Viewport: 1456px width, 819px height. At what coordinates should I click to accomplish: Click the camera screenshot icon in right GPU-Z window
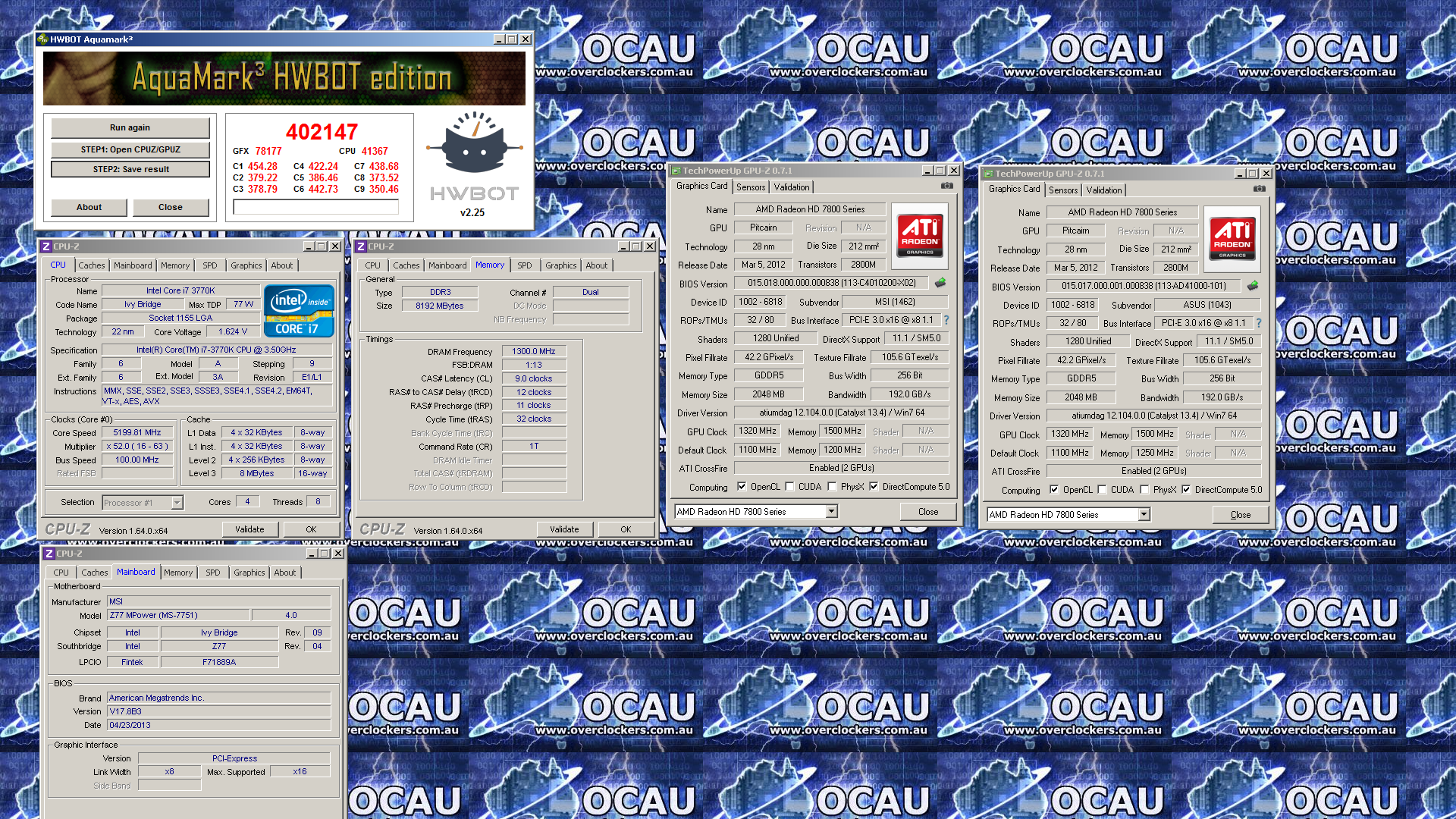click(x=1260, y=189)
